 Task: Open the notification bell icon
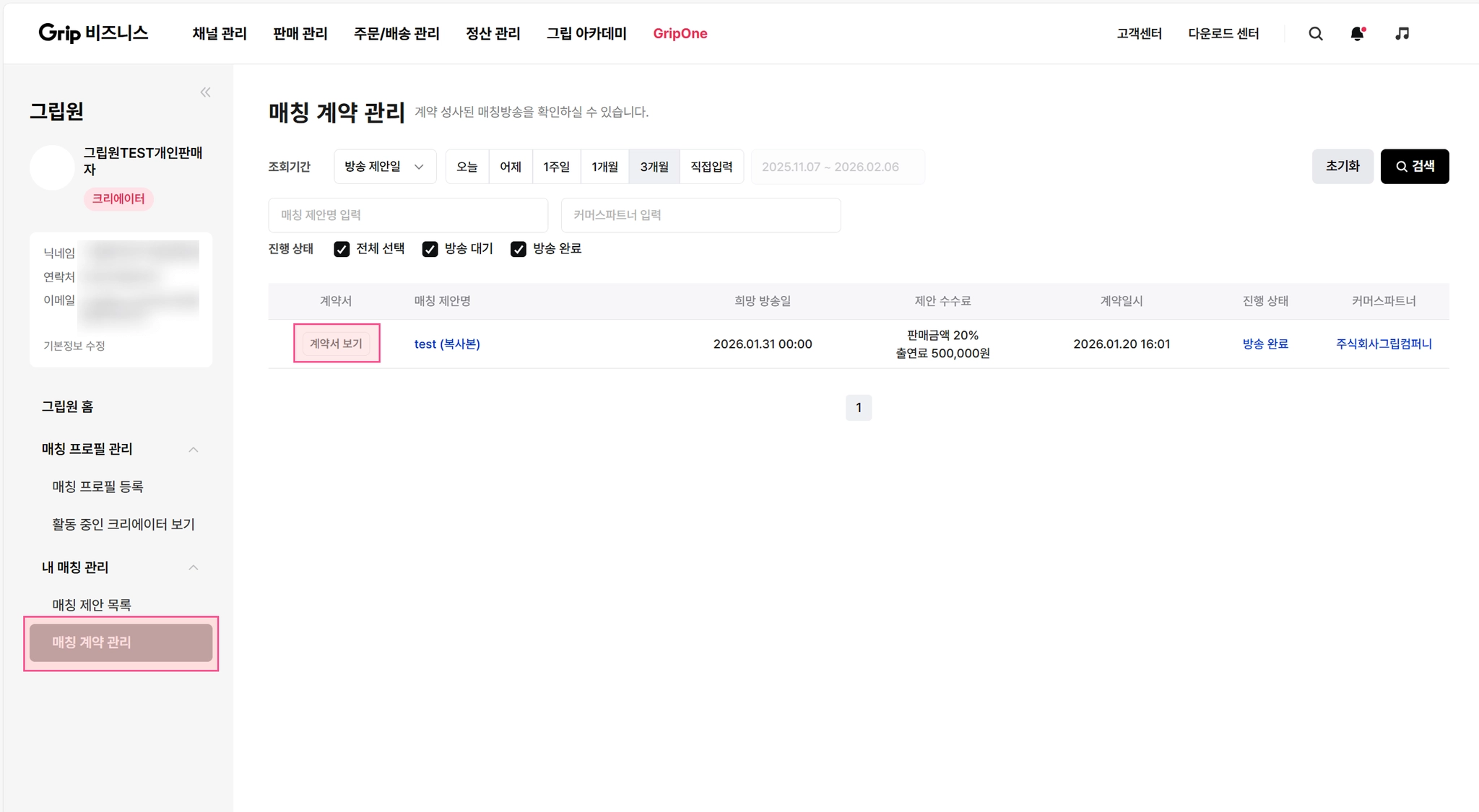[1357, 34]
